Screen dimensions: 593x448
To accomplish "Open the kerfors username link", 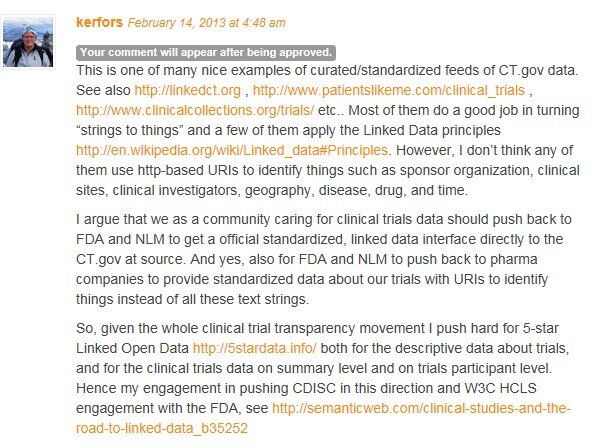I will 99,22.
